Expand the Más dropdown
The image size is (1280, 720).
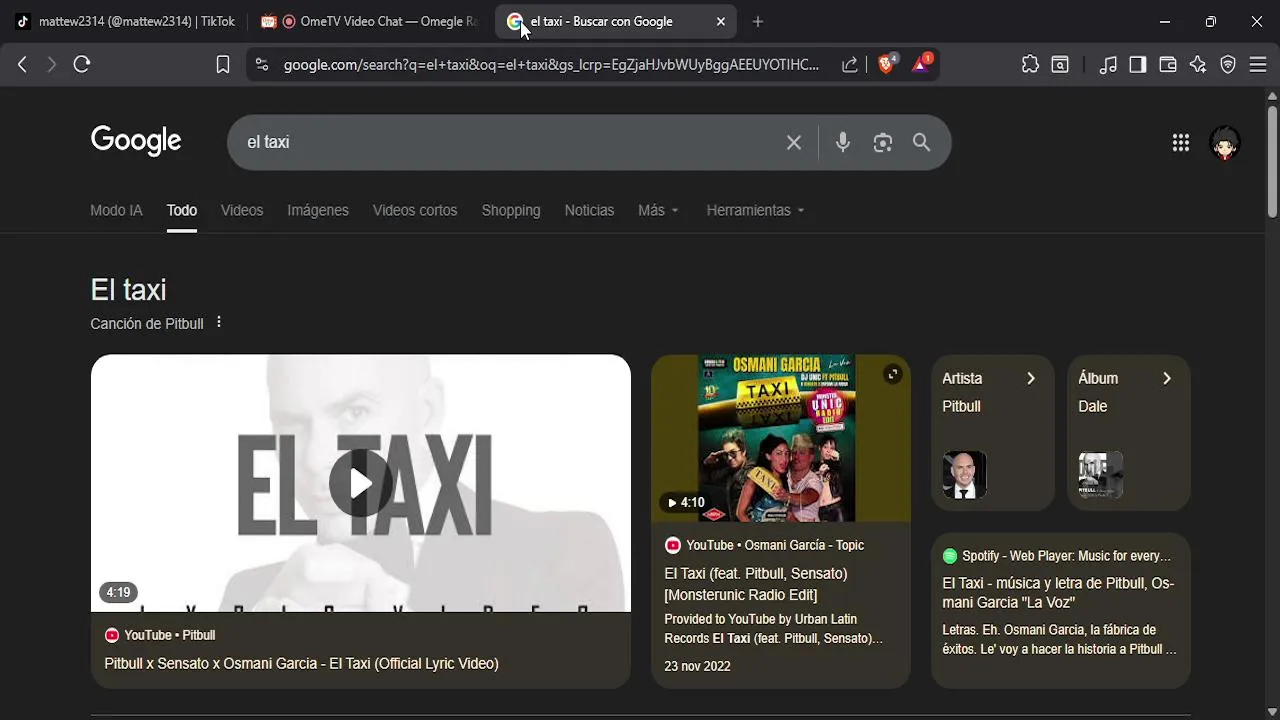point(658,210)
